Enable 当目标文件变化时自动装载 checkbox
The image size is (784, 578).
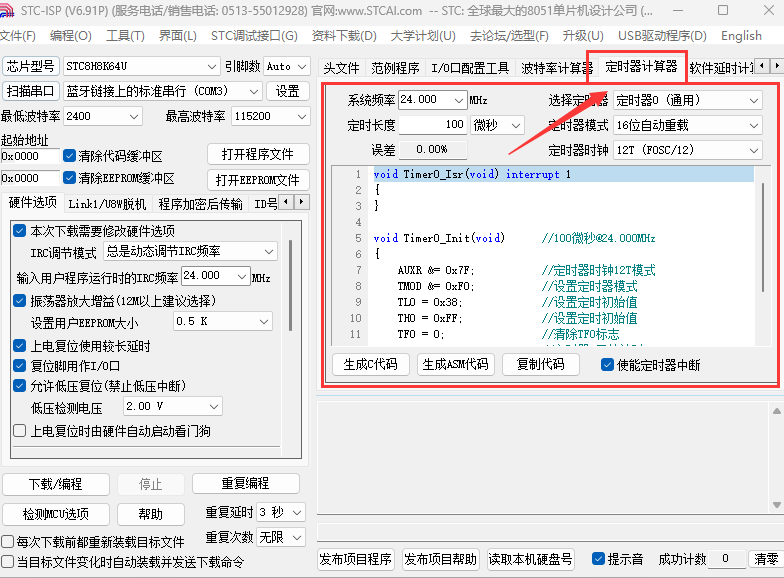[8, 562]
